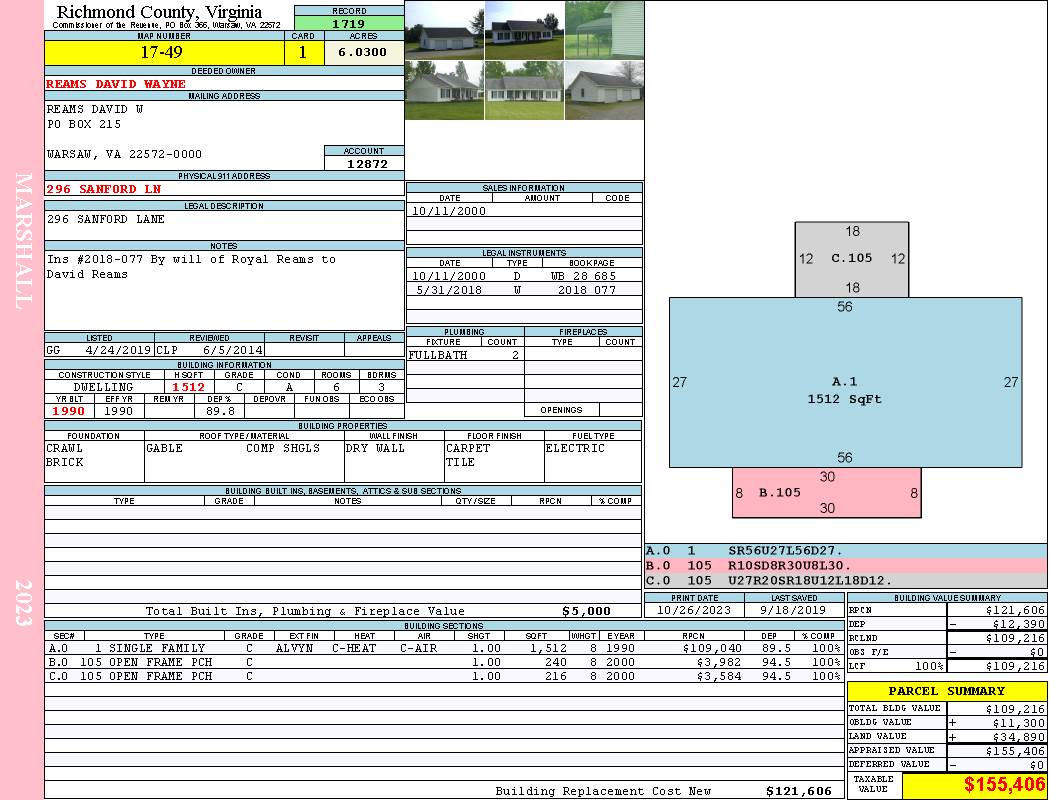Click the print date 10/26/2023
Image resolution: width=1050 pixels, height=800 pixels.
pyautogui.click(x=694, y=610)
